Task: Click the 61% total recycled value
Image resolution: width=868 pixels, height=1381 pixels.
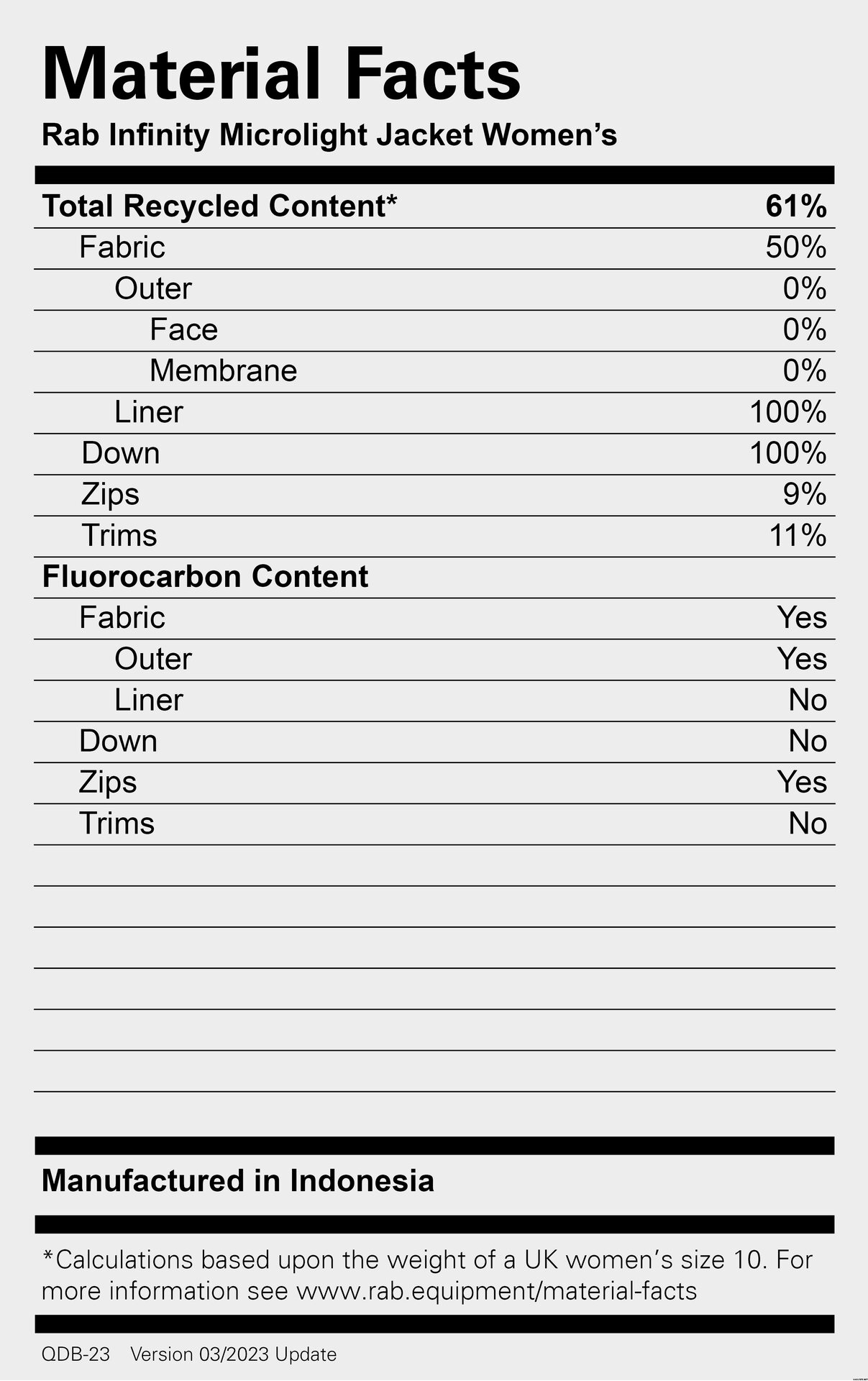Action: (796, 206)
